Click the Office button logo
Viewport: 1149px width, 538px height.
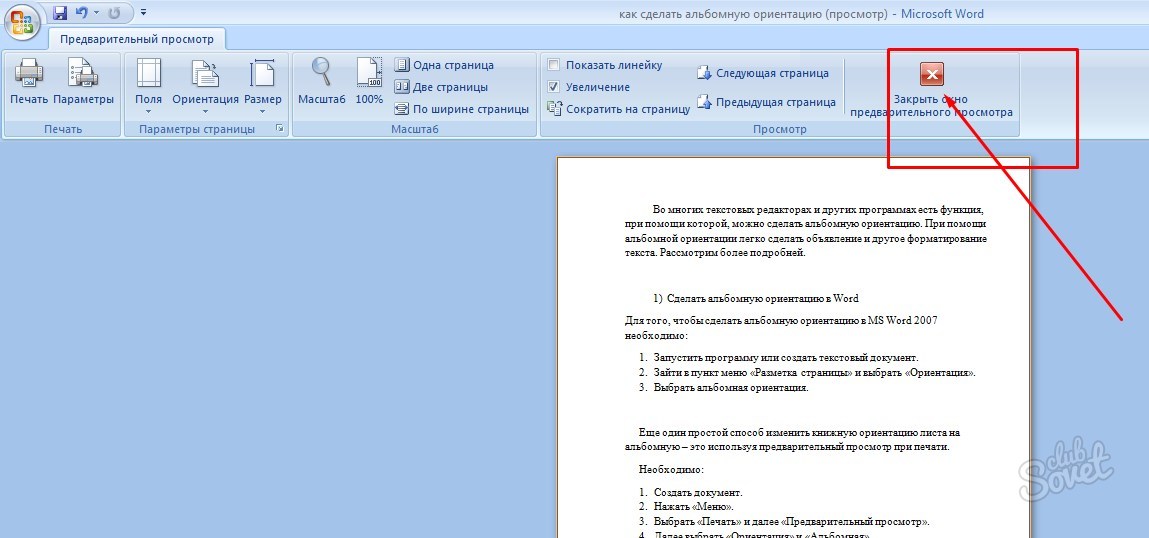21,21
